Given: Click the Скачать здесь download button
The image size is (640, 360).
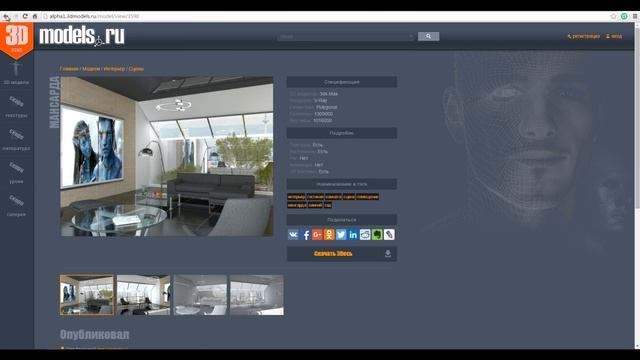Looking at the screenshot, I should (x=342, y=254).
